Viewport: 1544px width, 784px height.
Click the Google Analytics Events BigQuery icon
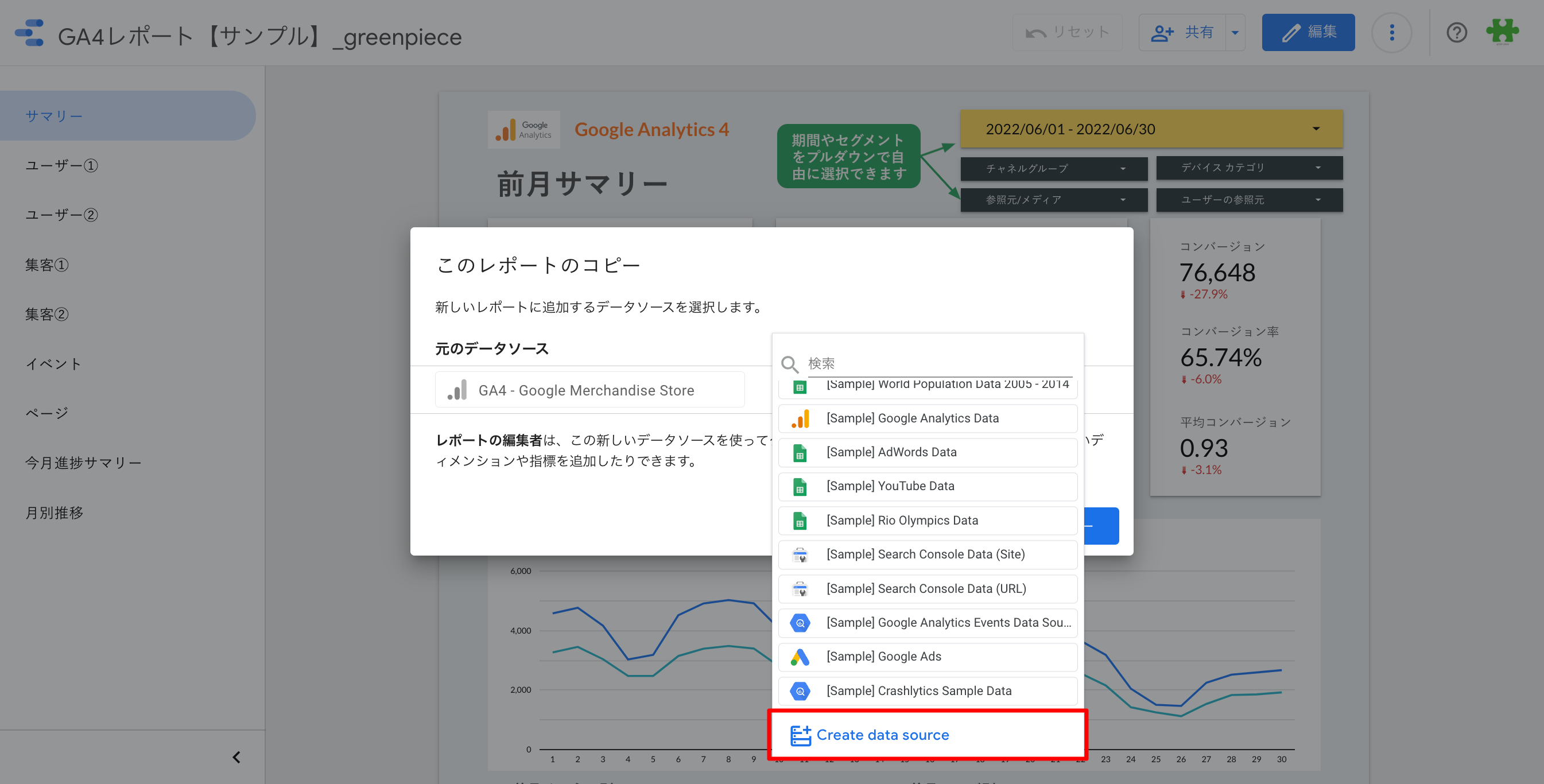point(800,623)
